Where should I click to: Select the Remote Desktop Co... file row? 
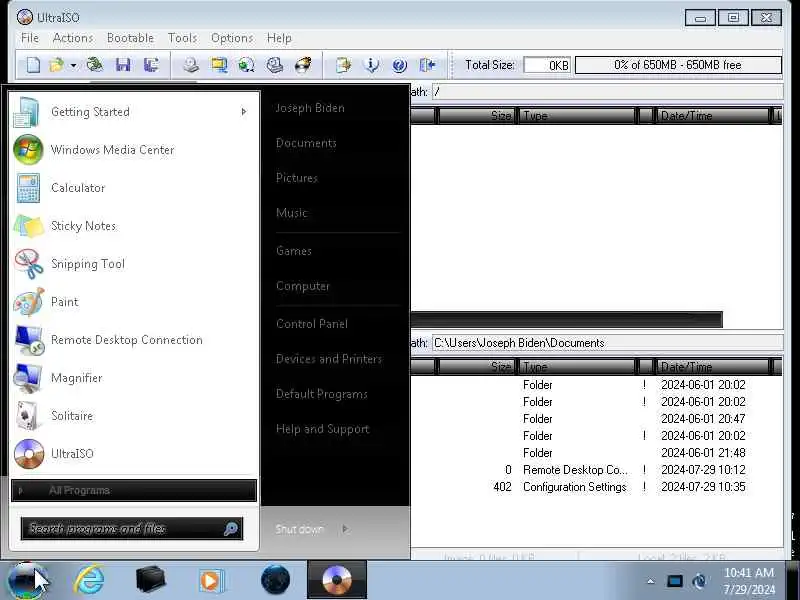(x=596, y=469)
